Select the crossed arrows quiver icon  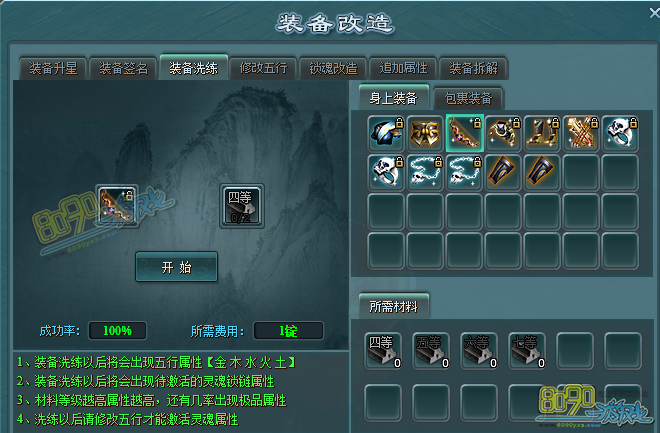tap(581, 133)
